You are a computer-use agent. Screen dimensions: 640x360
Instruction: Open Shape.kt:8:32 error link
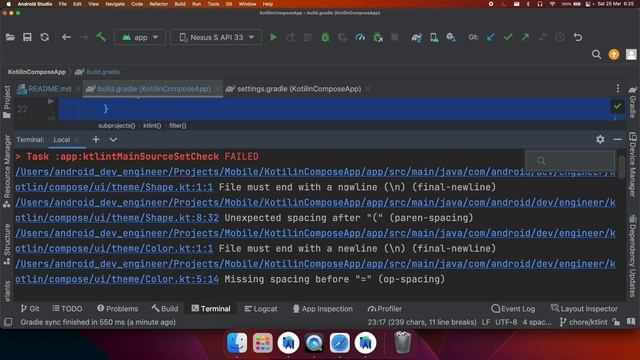117,218
